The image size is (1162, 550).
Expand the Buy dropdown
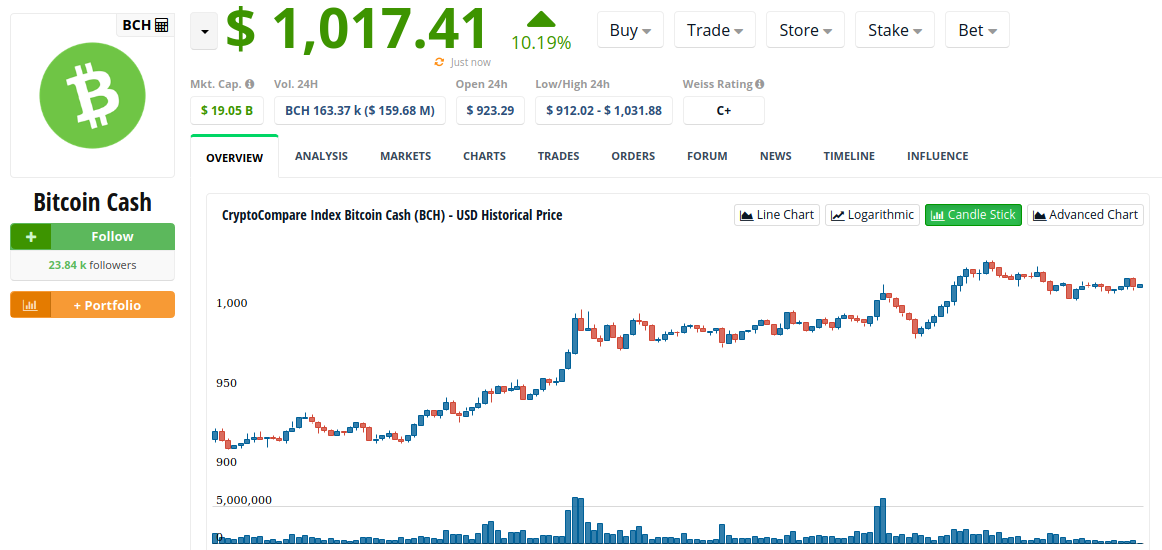click(630, 30)
